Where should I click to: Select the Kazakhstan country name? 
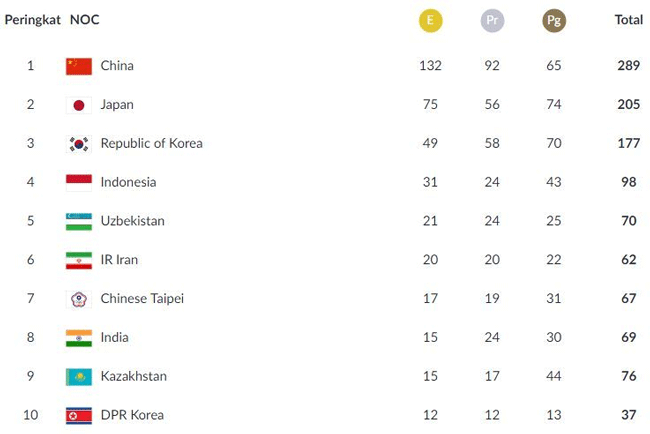[133, 377]
